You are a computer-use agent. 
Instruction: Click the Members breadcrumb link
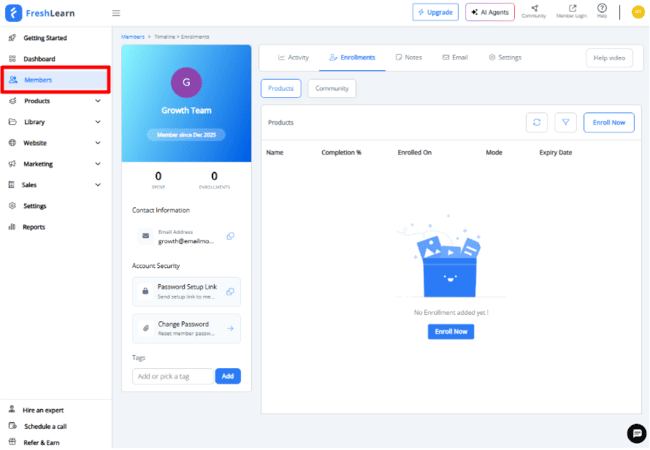[133, 37]
